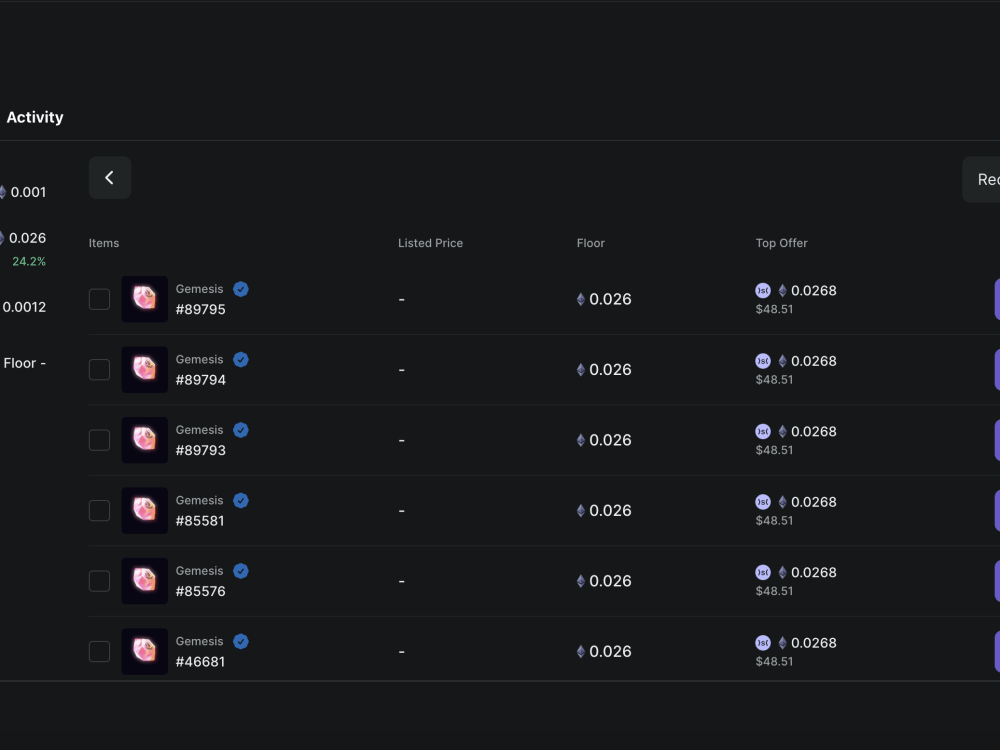Screen dimensions: 1000x750
Task: Click the marketplace badge on #85576's top offer
Action: tap(763, 572)
